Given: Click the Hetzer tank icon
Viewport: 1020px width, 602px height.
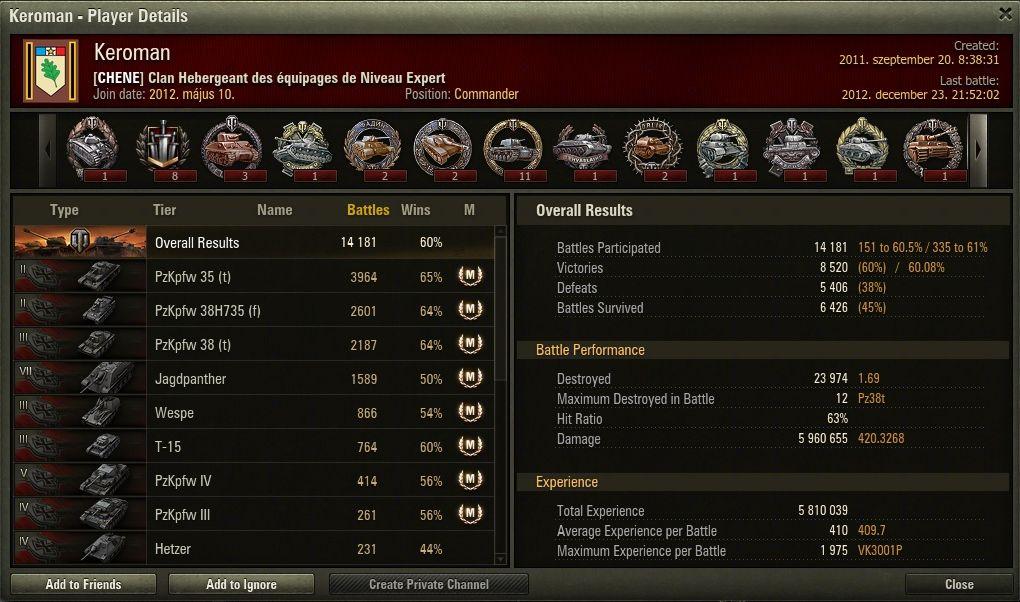Looking at the screenshot, I should 103,548.
